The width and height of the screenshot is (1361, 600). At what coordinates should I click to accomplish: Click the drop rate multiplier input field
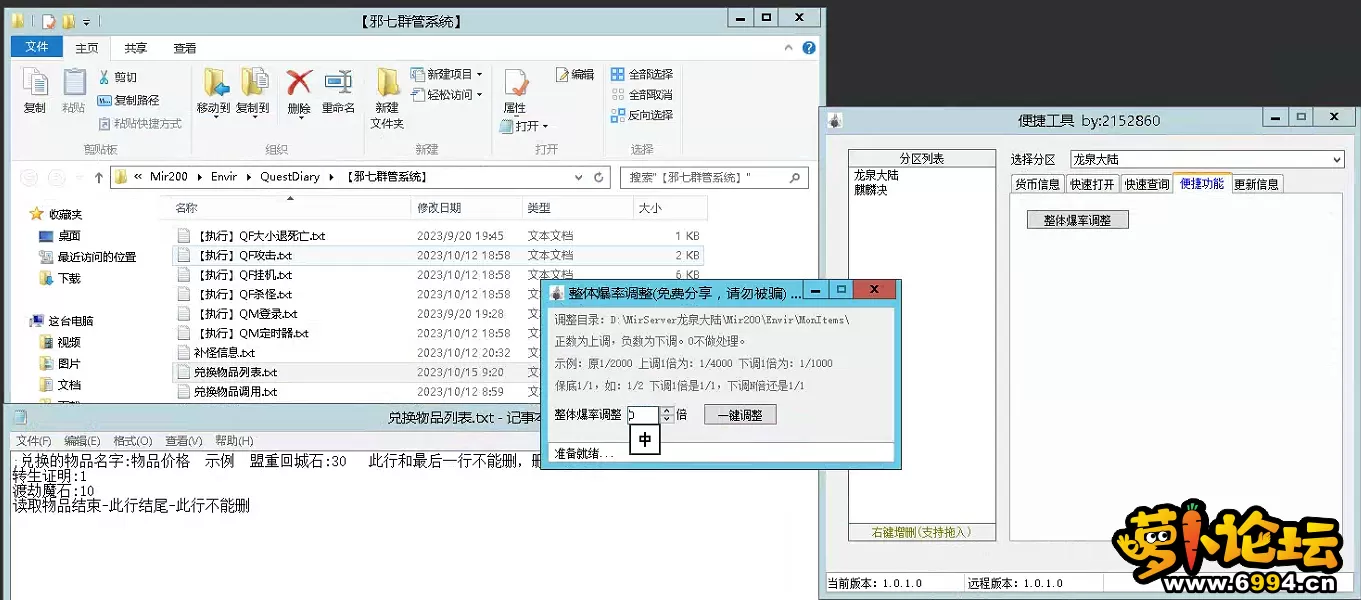click(x=643, y=414)
